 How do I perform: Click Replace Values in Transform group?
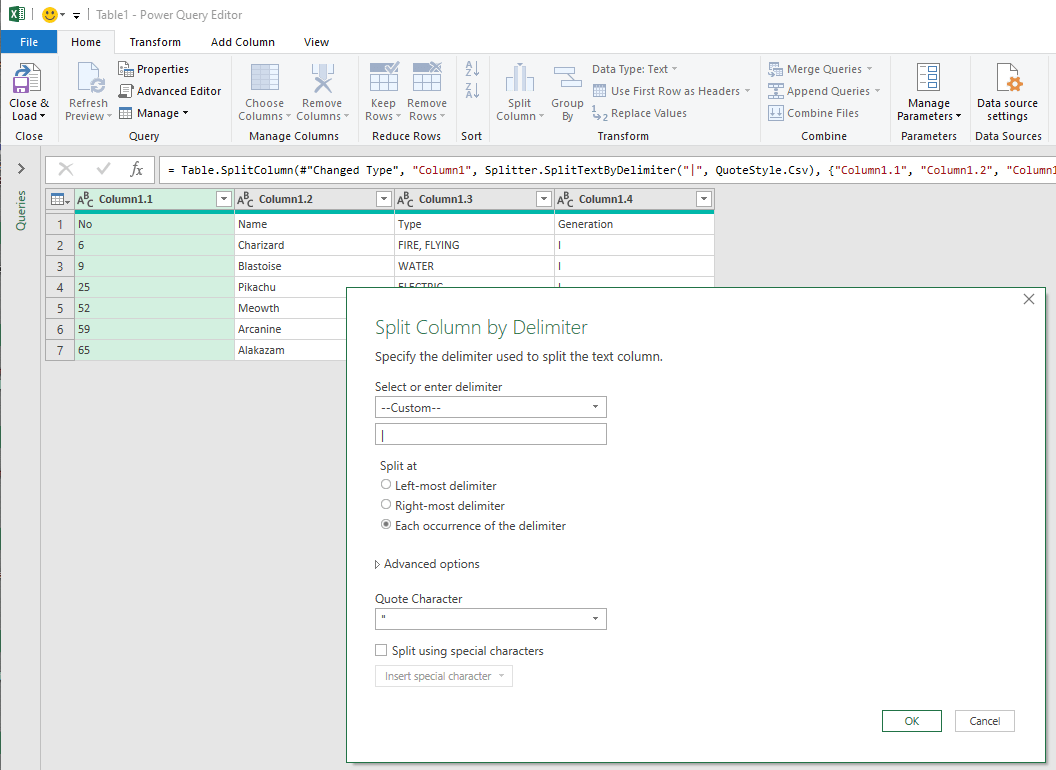point(640,113)
